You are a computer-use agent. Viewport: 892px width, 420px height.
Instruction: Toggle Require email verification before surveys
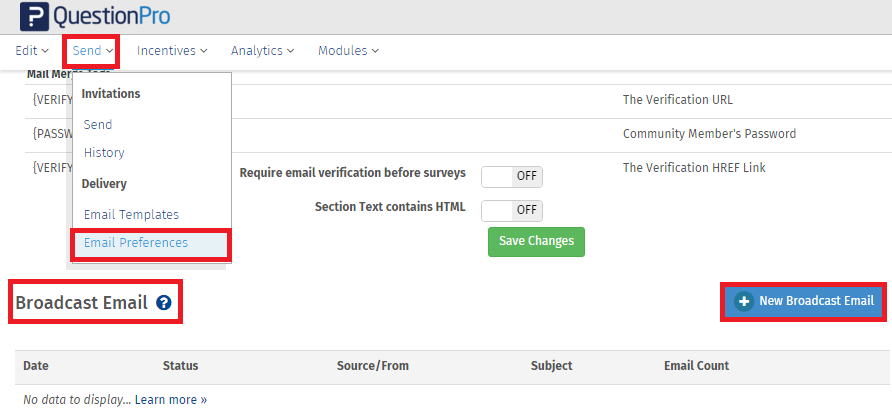[512, 176]
